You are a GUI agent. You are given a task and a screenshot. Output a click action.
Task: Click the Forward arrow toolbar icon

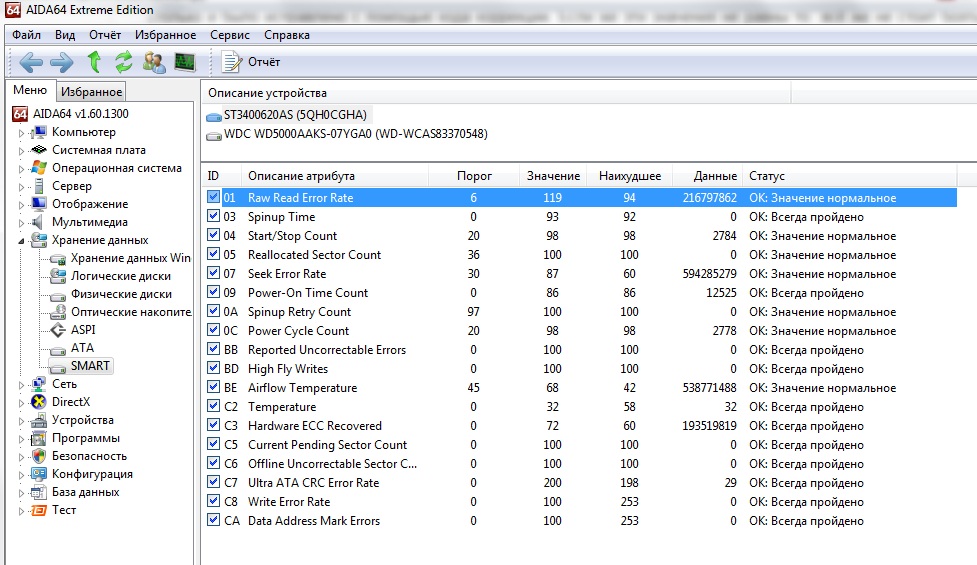(62, 62)
